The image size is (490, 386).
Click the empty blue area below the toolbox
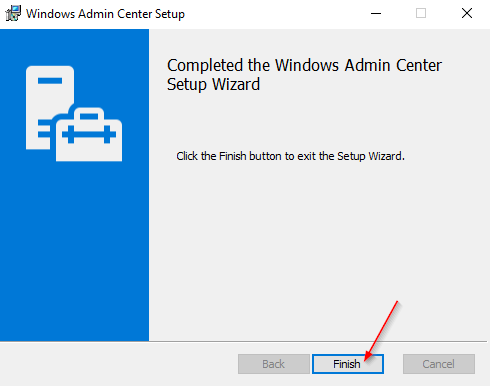tap(74, 250)
